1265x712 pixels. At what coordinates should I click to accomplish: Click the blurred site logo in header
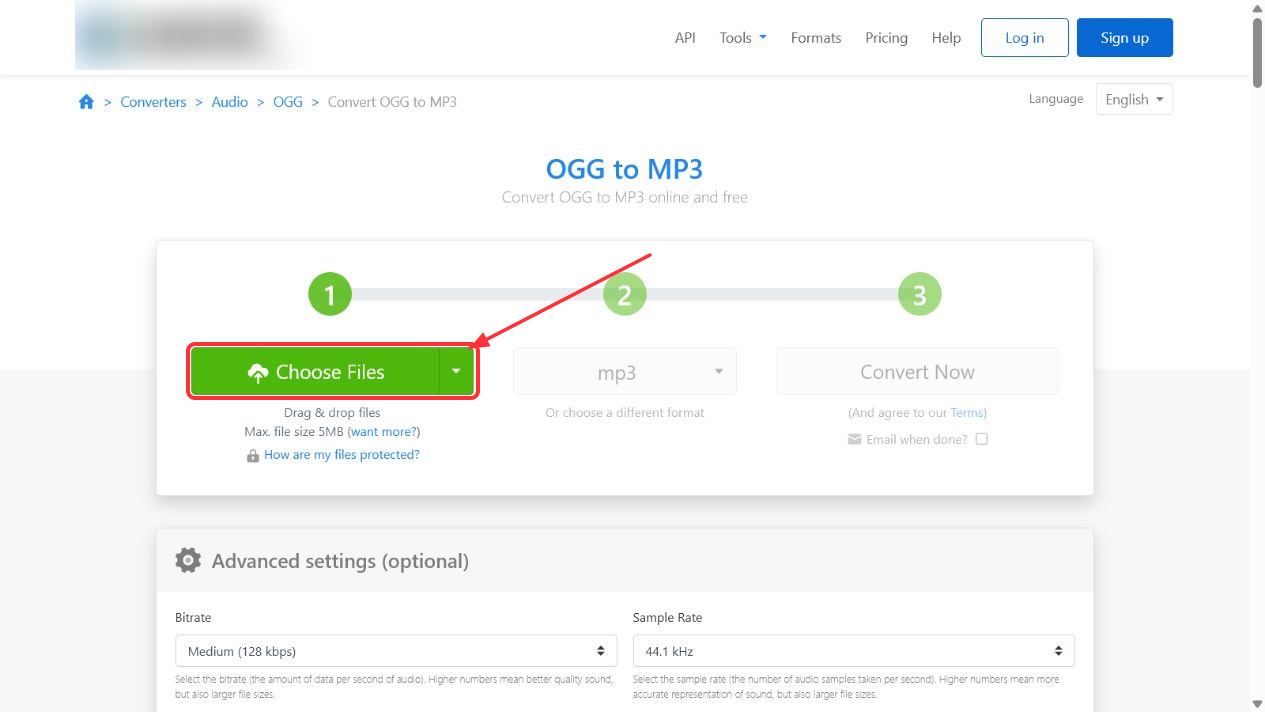190,36
